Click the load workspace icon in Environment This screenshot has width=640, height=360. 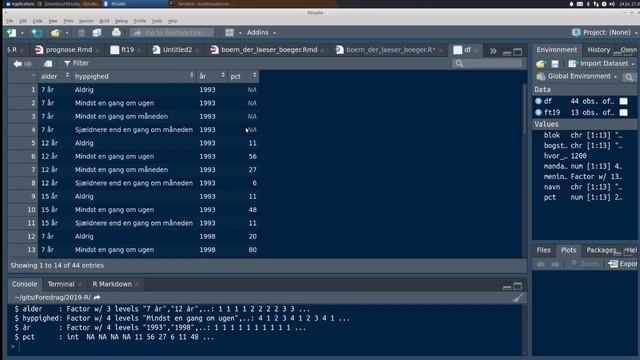pyautogui.click(x=540, y=64)
